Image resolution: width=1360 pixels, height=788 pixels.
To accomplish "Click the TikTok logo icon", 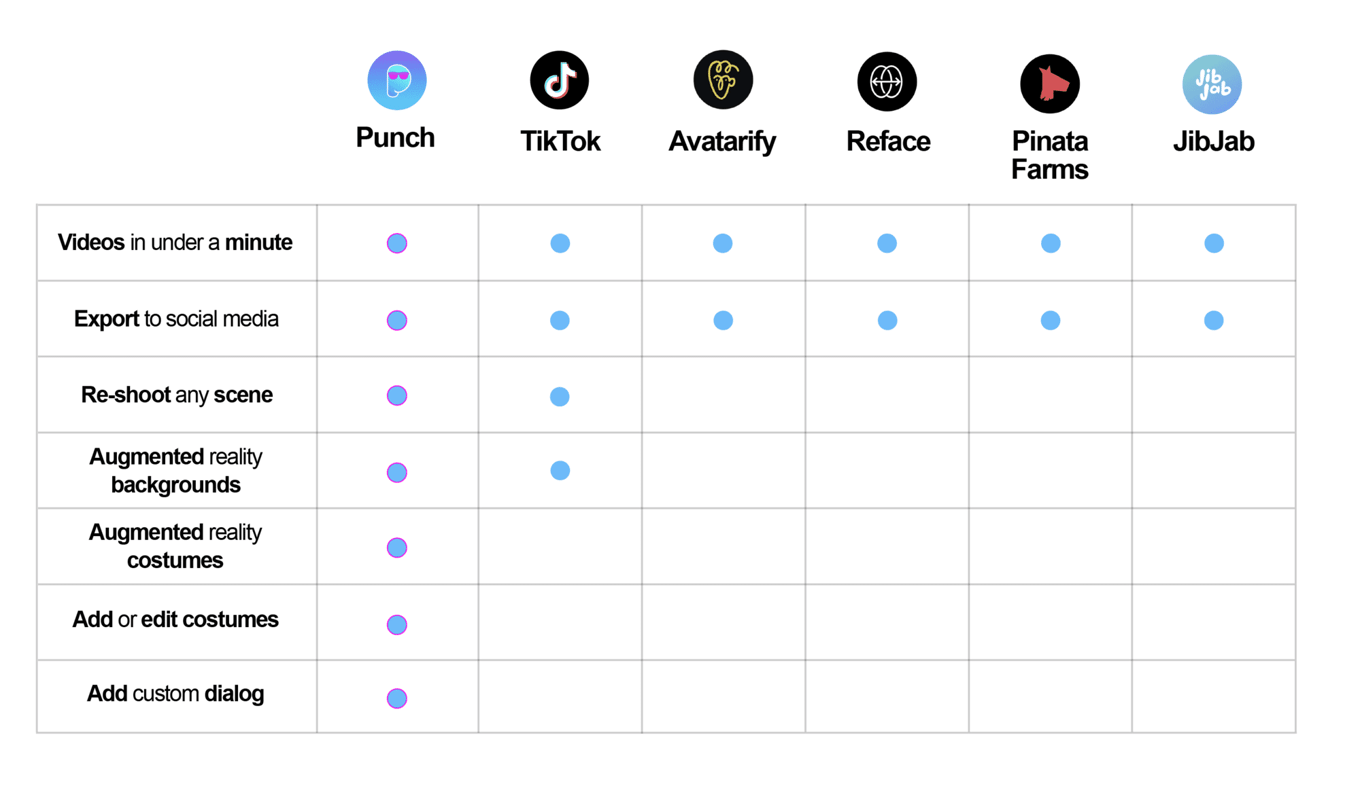I will click(x=560, y=80).
